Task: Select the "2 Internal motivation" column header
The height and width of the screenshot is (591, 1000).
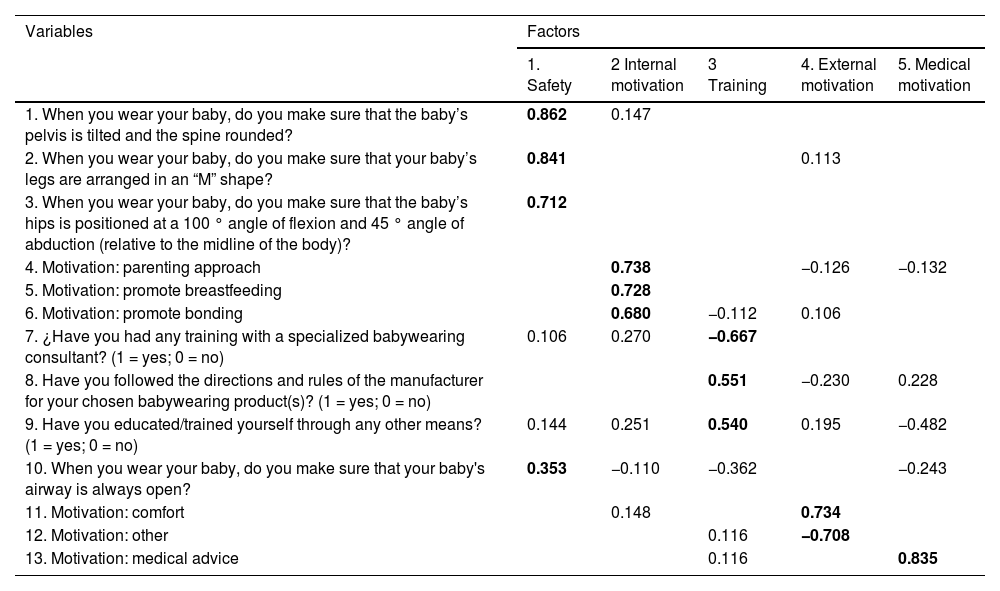Action: (646, 75)
